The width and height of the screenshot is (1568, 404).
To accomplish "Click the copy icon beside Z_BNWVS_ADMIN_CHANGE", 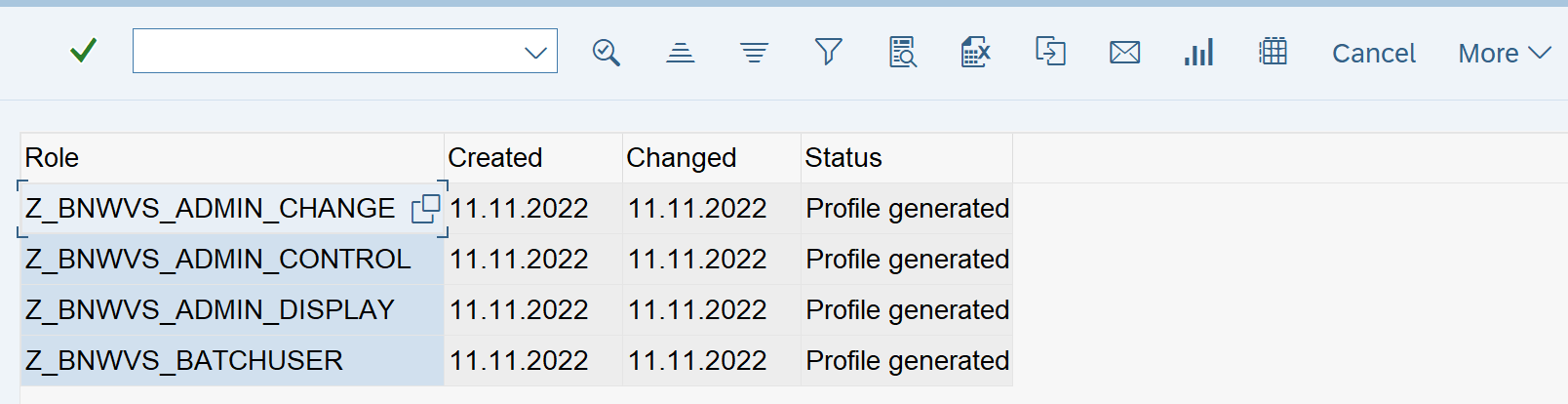I will click(425, 209).
